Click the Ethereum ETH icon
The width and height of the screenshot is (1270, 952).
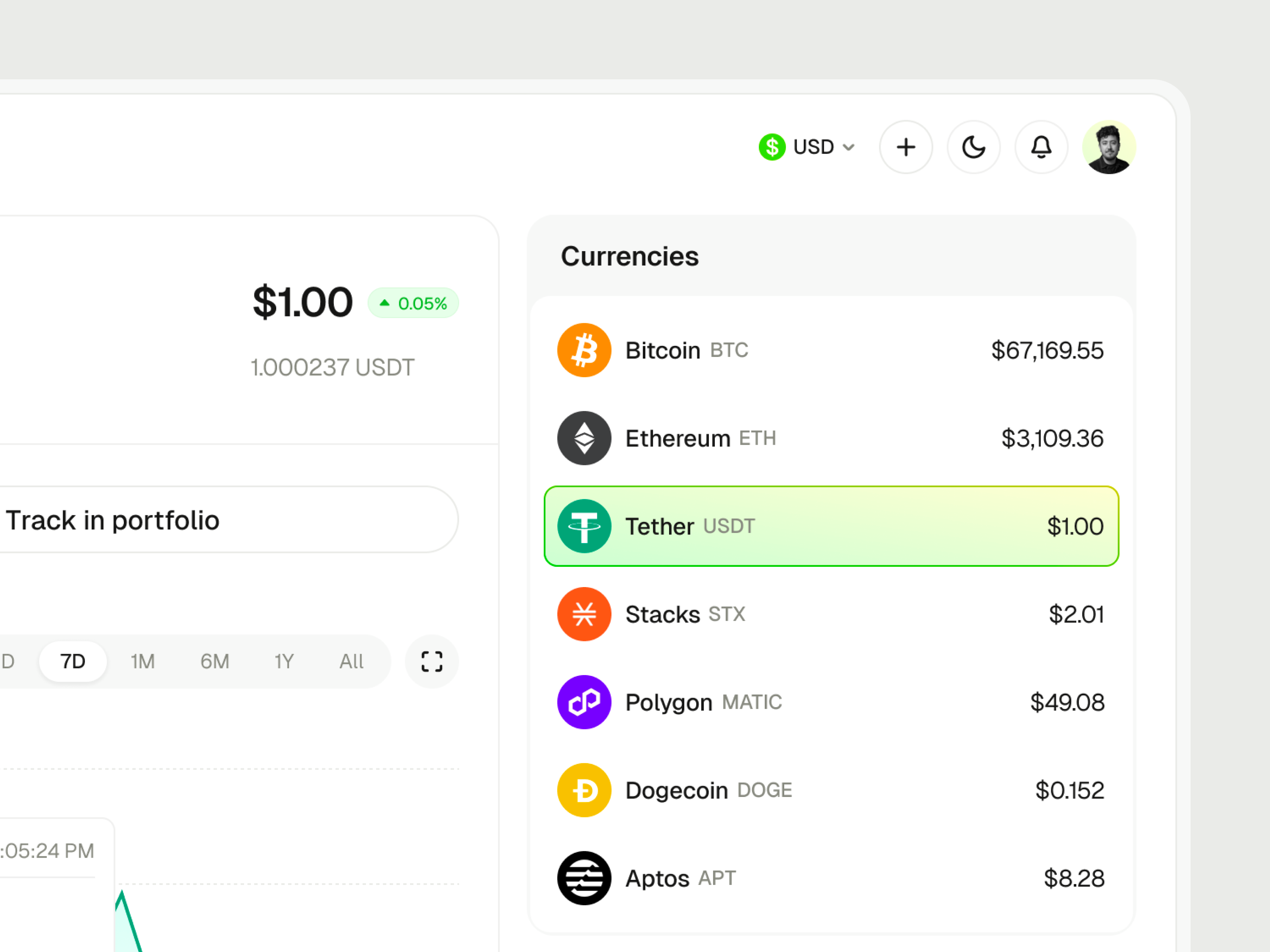click(584, 438)
